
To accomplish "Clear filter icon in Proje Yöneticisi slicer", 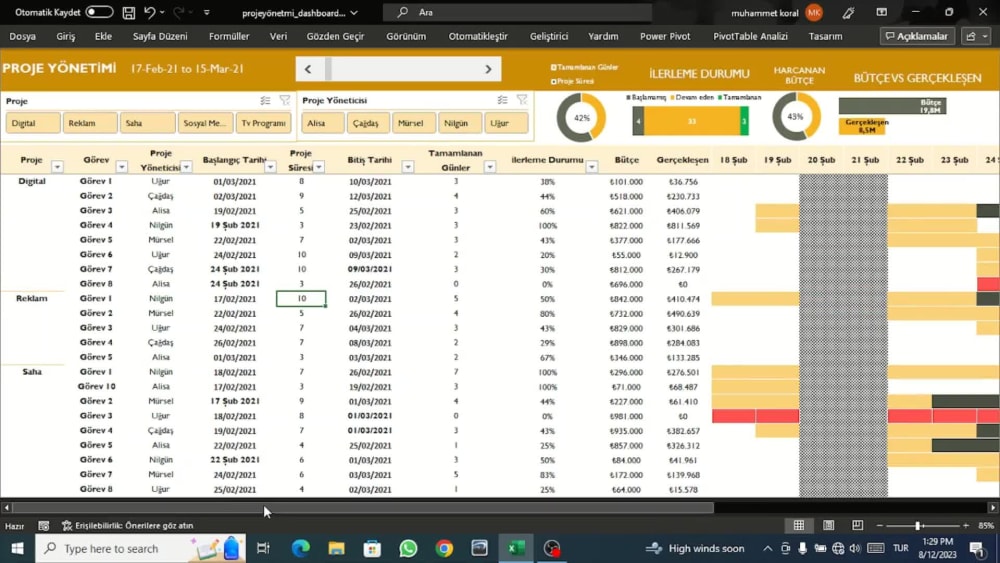I will click(x=522, y=100).
